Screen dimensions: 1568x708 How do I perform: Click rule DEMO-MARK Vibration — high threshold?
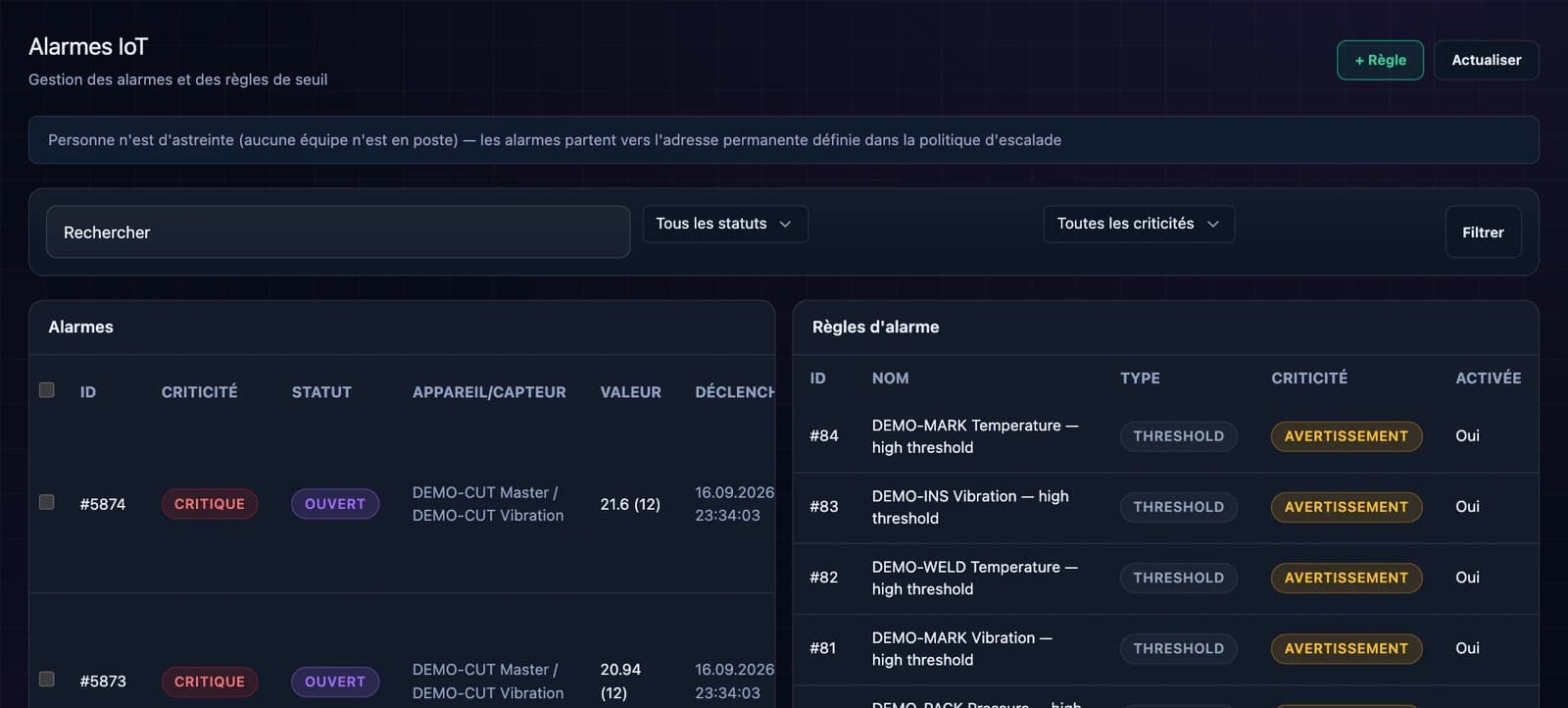coord(962,648)
